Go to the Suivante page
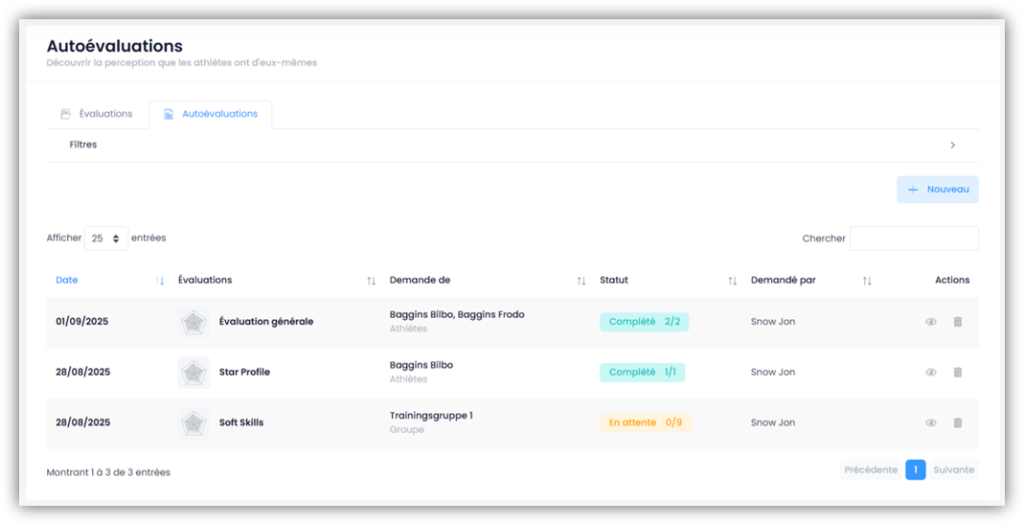Viewport: 1024px width, 525px height. click(x=953, y=470)
